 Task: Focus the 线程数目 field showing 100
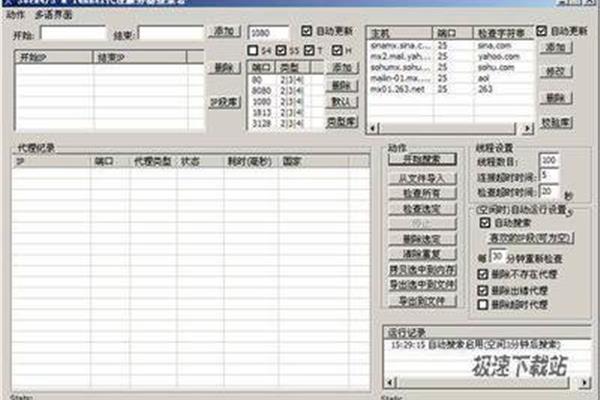tap(549, 160)
